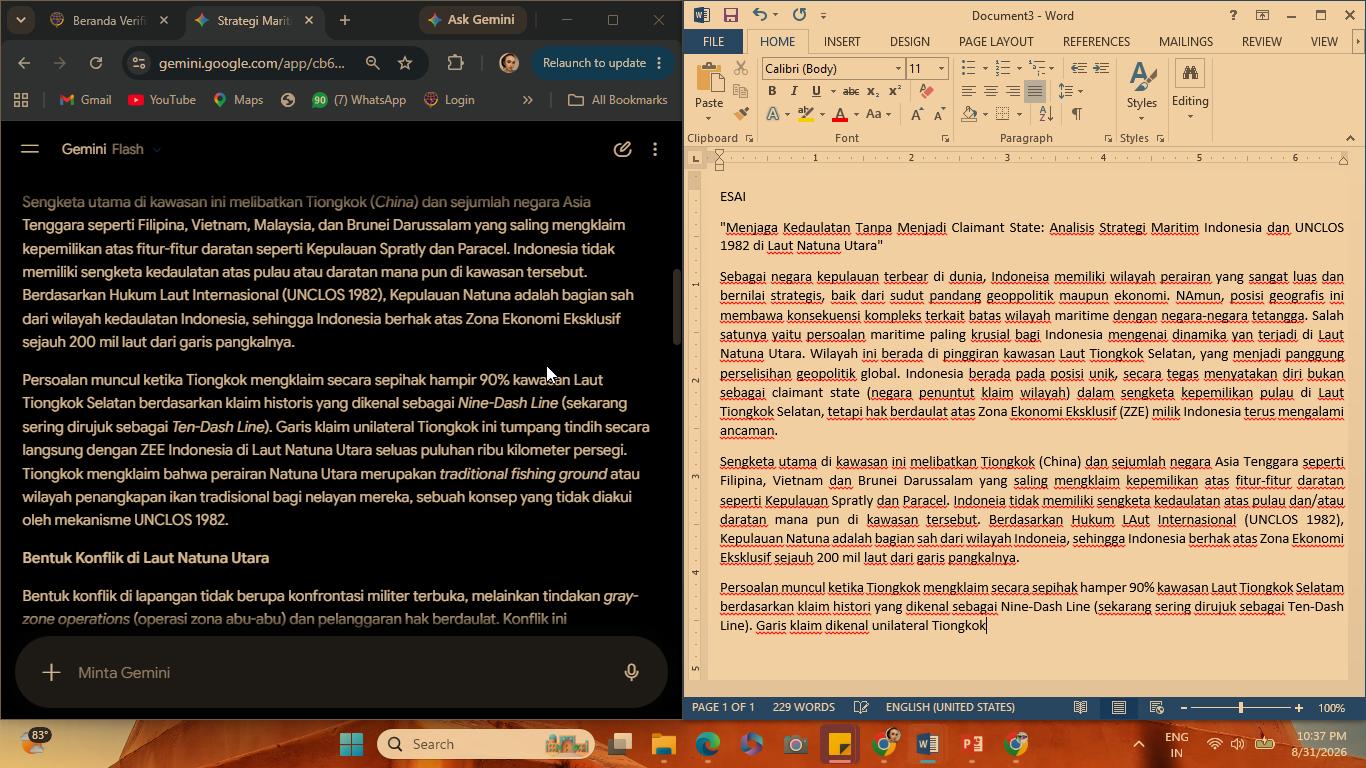
Task: Click the microphone icon in Gemini input
Action: (631, 673)
